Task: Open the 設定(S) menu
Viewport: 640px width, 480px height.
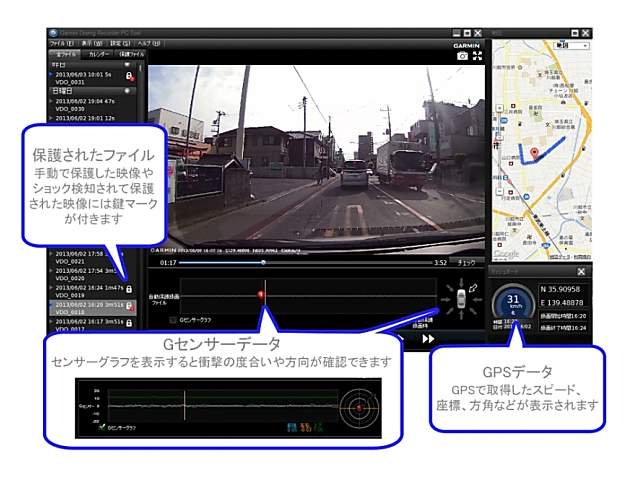Action: coord(121,44)
